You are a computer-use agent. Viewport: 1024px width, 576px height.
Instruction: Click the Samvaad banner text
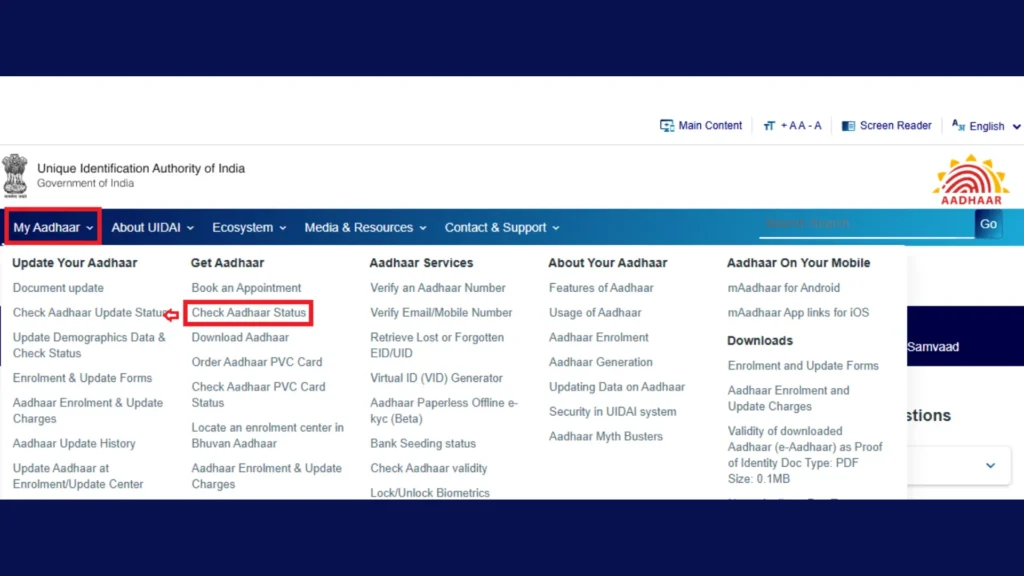click(933, 347)
